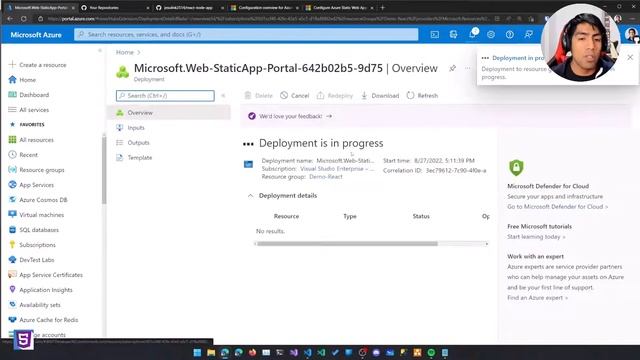640x360 pixels.
Task: Open DevTest Labs in sidebar
Action: point(31,260)
